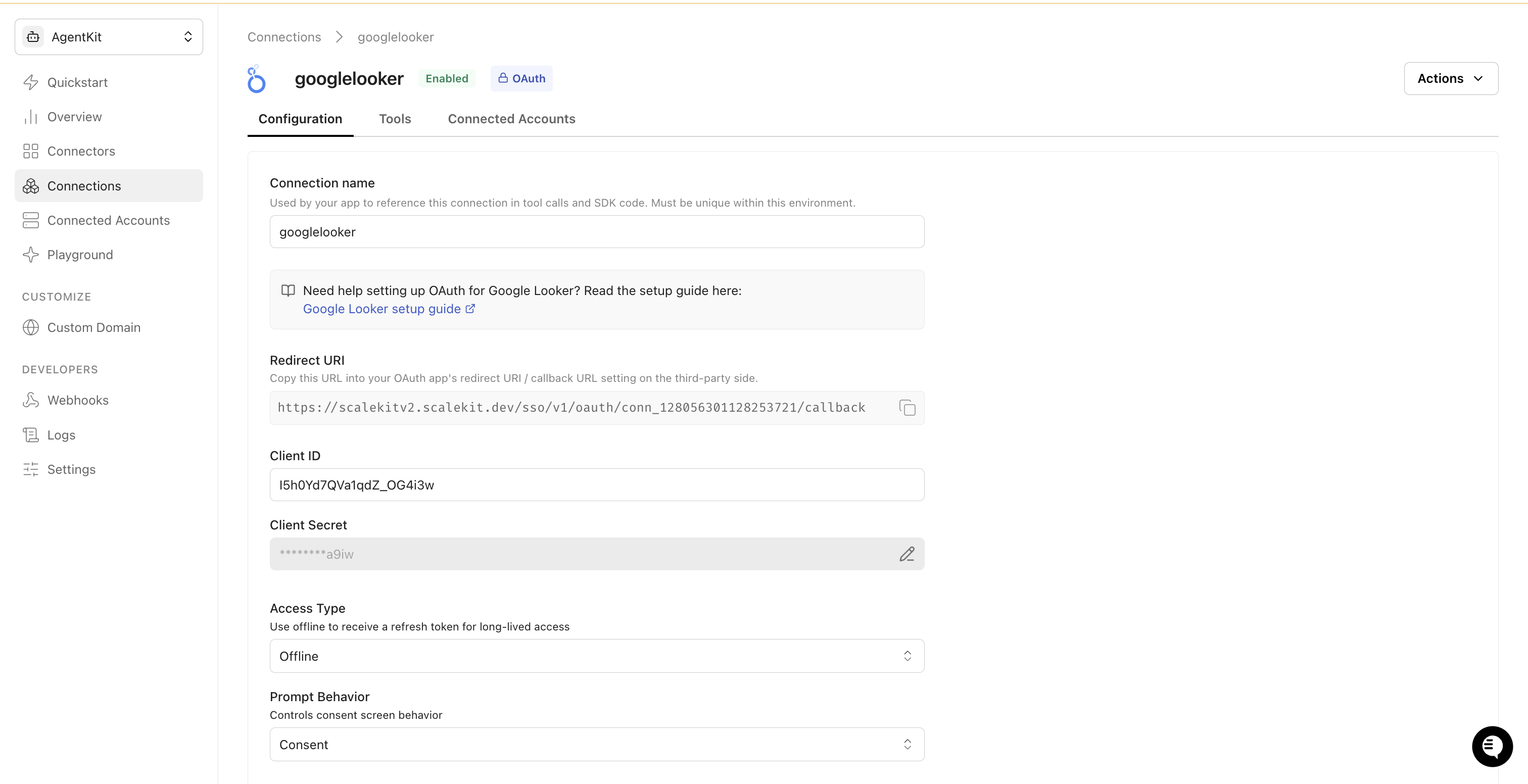The image size is (1528, 784).
Task: Open the Google Looker setup guide link
Action: pos(382,309)
